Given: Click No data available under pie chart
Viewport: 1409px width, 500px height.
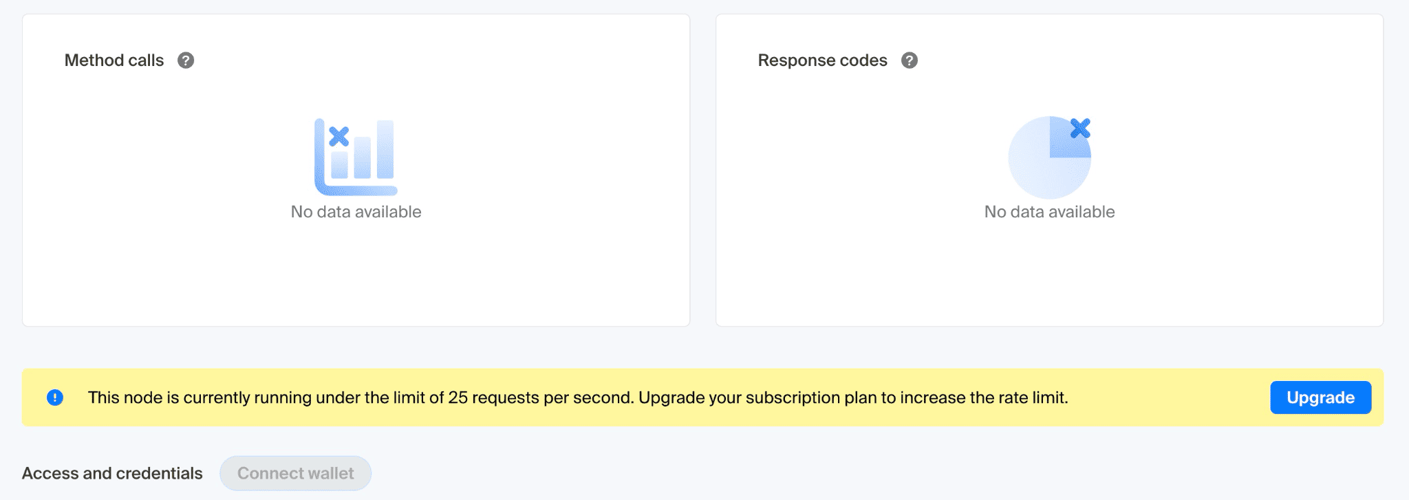Looking at the screenshot, I should point(1049,212).
